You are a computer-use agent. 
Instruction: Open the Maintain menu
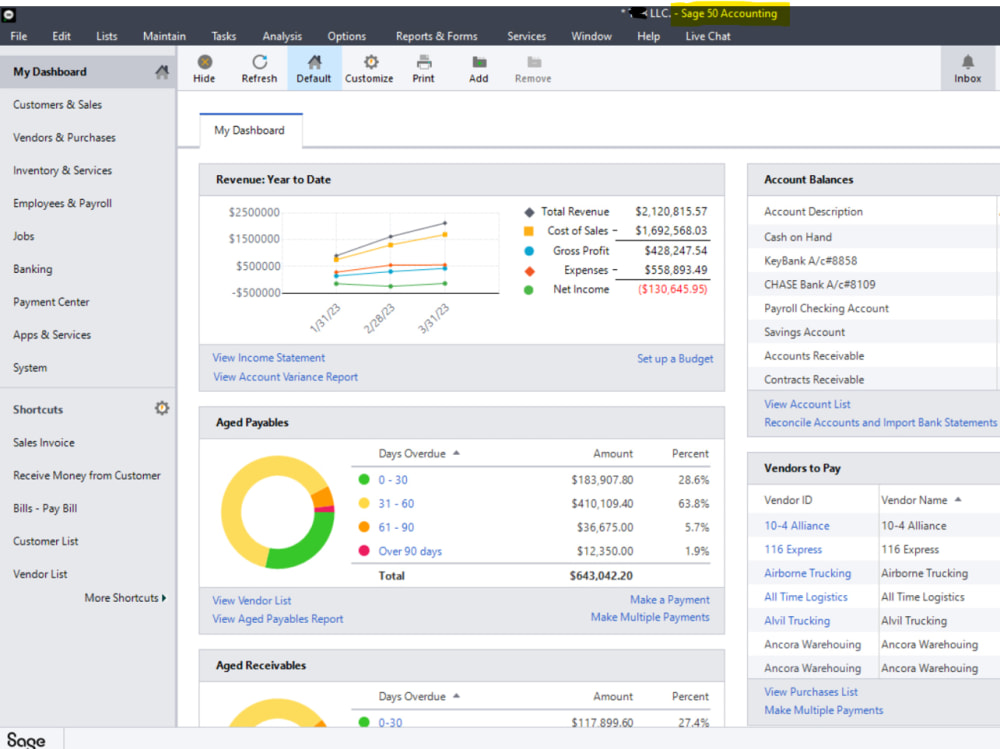click(x=165, y=36)
